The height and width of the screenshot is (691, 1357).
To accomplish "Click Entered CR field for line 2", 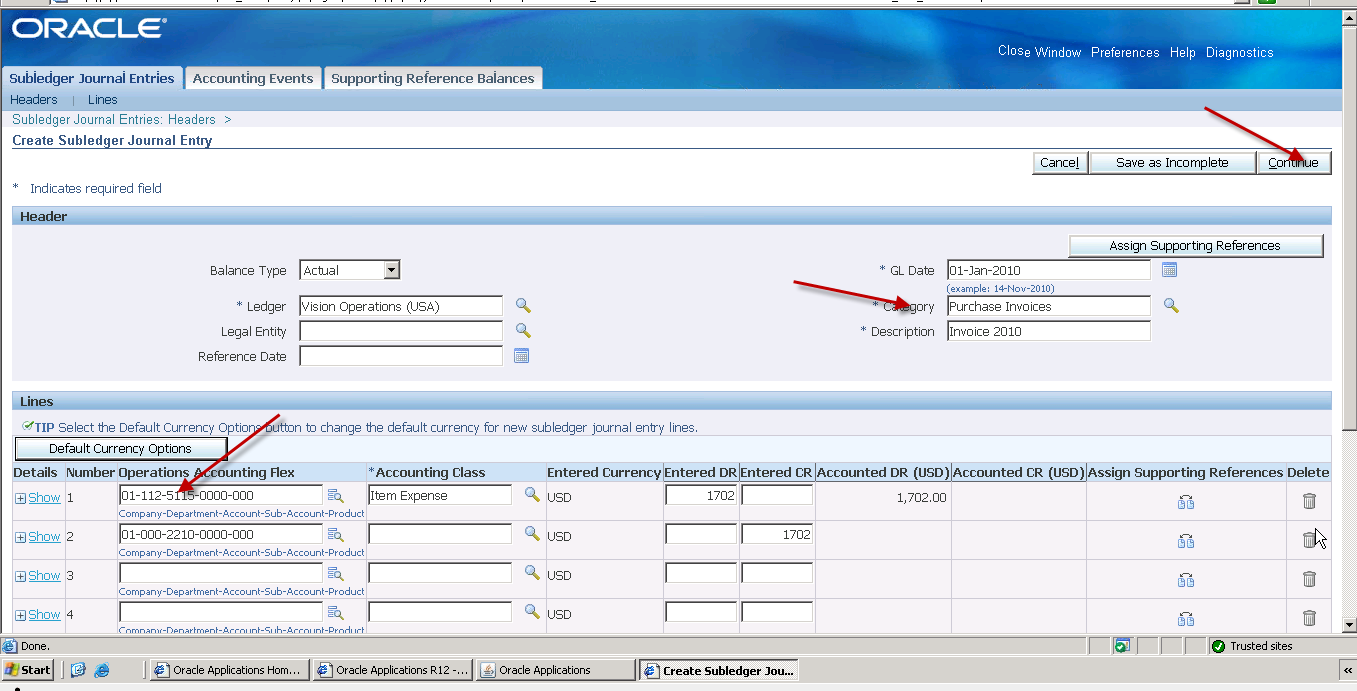I will coord(777,534).
